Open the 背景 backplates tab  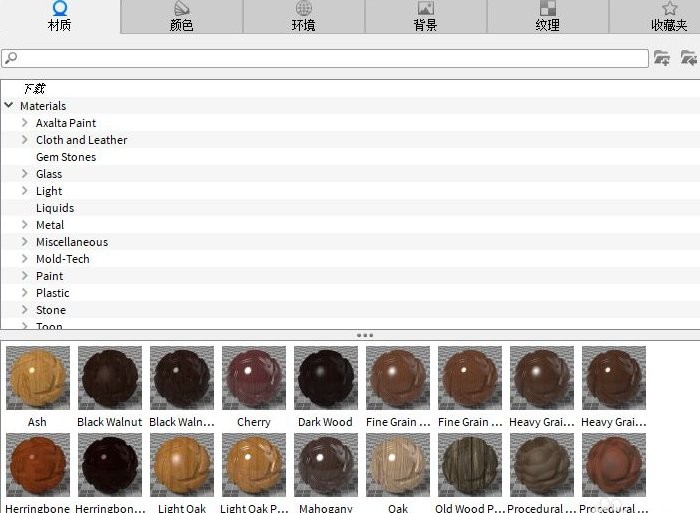click(425, 17)
